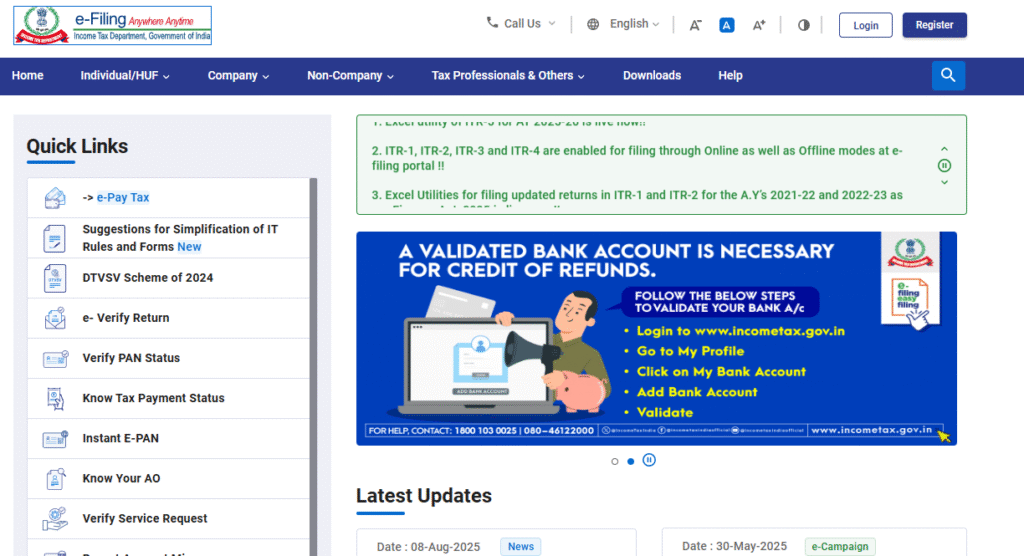Click the Quick Links panel scrollbar
The width and height of the screenshot is (1024, 556).
313,367
